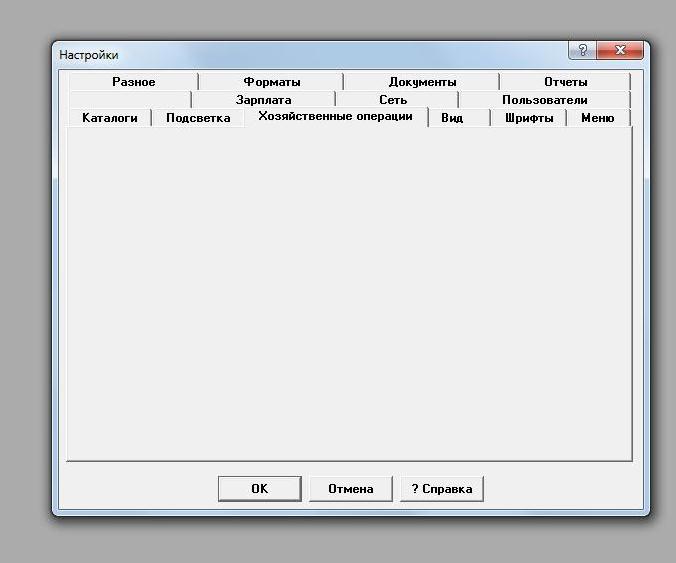
Task: Switch to the Разное tab
Action: (133, 81)
